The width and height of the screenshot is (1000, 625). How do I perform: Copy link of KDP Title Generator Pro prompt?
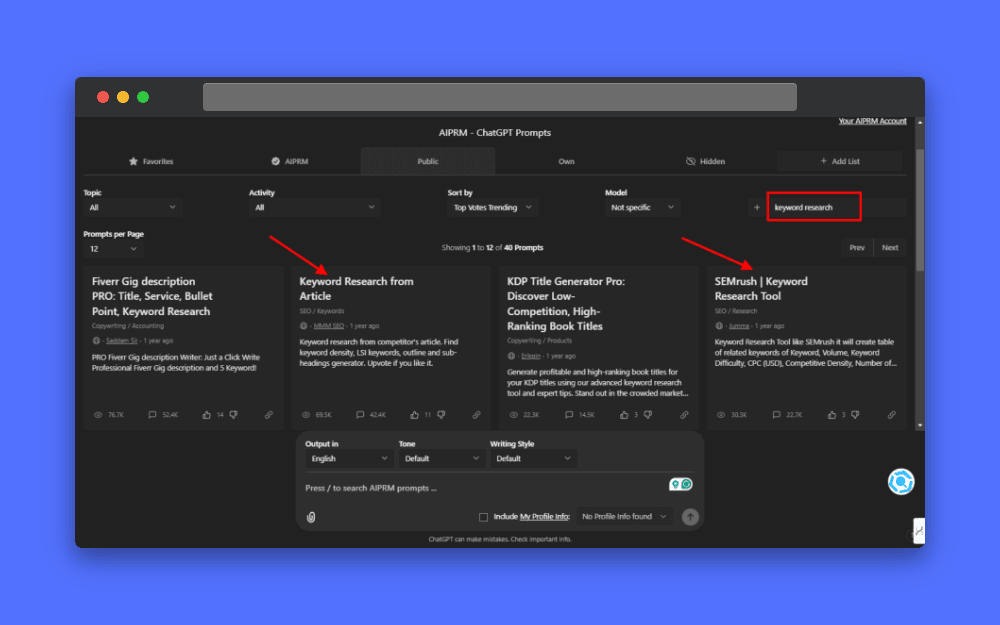pyautogui.click(x=684, y=415)
